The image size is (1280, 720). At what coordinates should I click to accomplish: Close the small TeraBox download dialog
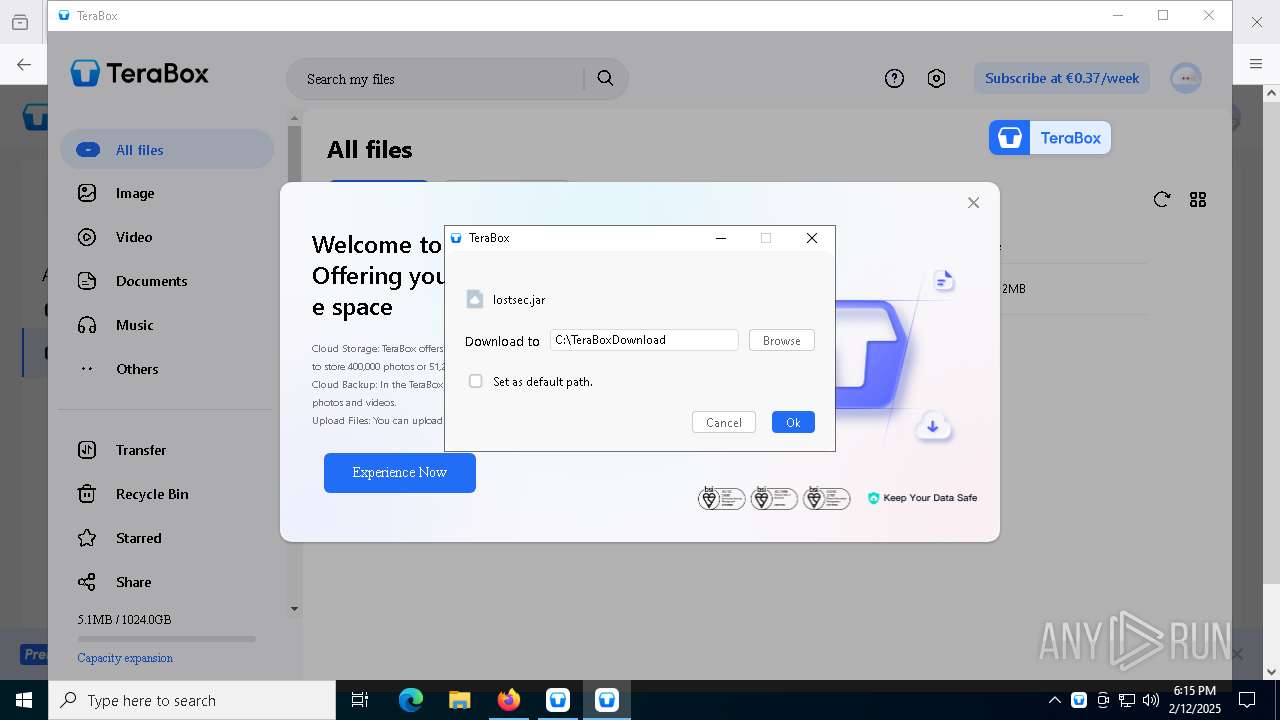pyautogui.click(x=812, y=238)
